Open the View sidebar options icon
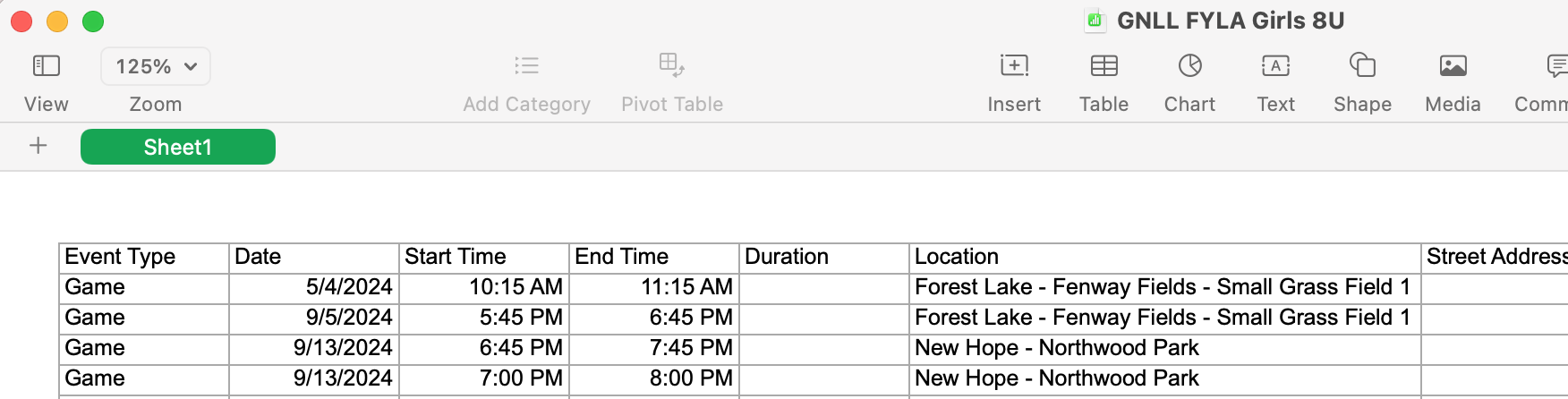 click(46, 66)
